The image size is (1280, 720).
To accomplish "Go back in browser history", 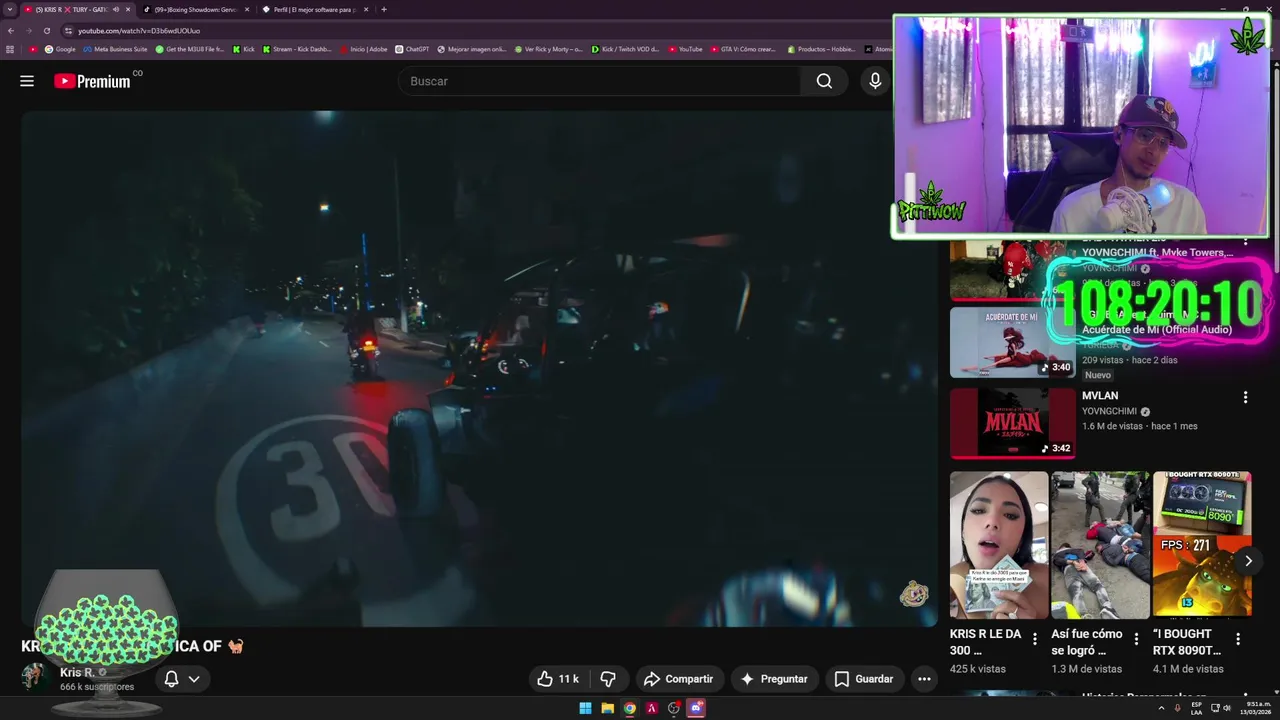I will (10, 31).
